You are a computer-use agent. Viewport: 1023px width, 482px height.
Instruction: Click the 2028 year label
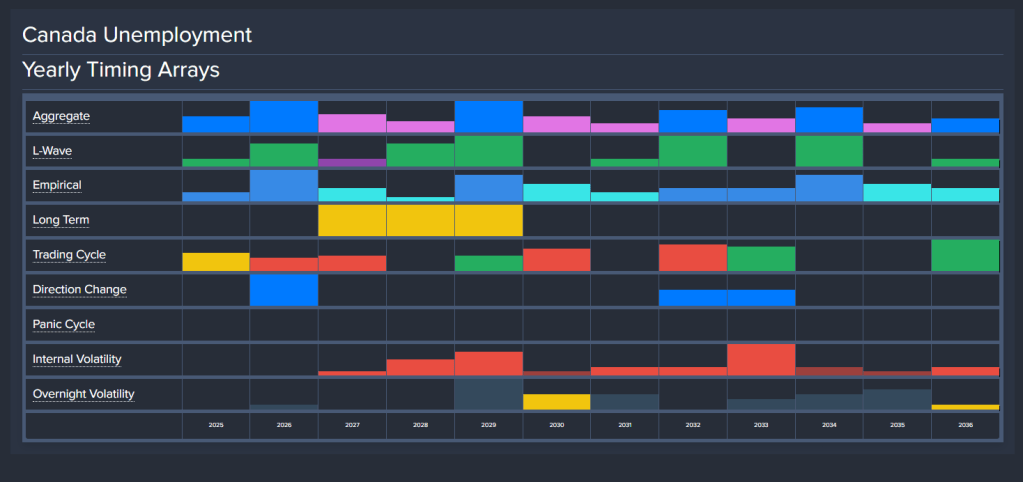420,425
